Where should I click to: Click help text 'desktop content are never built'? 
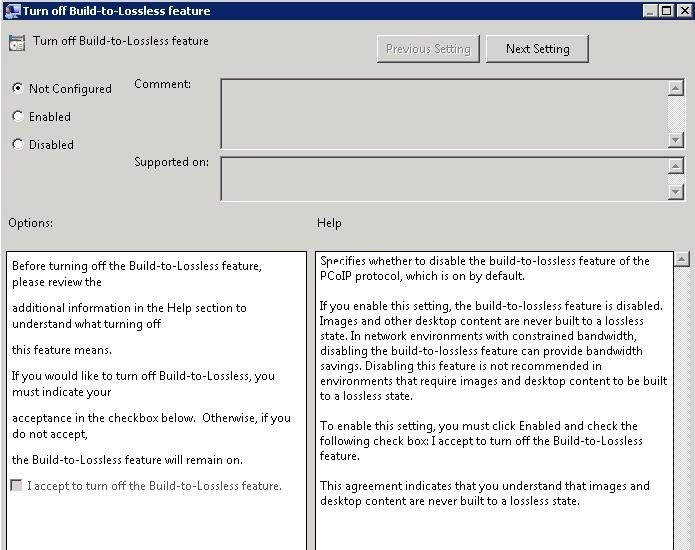pos(402,501)
